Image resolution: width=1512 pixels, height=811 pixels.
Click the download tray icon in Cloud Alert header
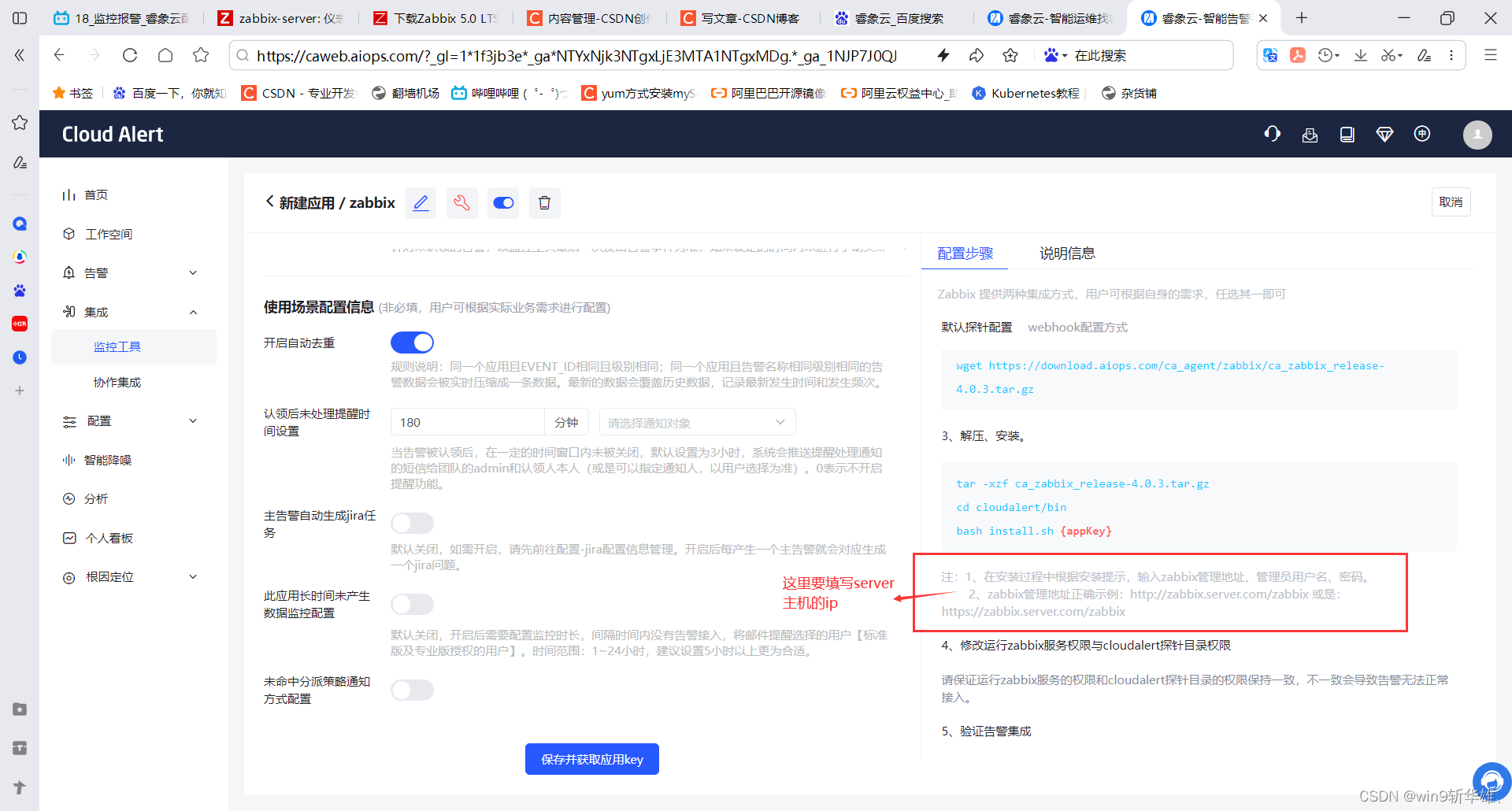point(1310,135)
